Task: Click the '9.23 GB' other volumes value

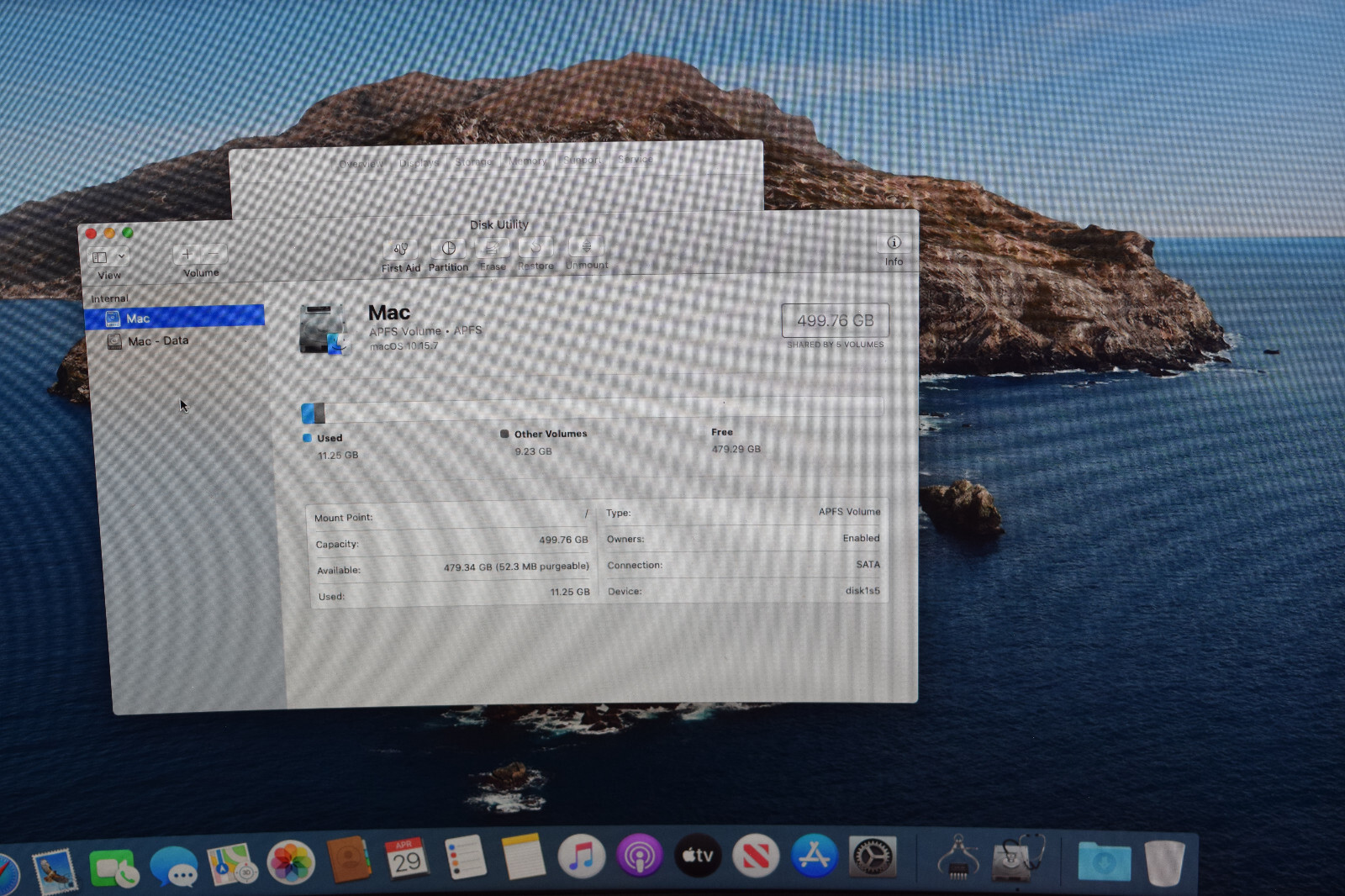Action: coord(533,451)
